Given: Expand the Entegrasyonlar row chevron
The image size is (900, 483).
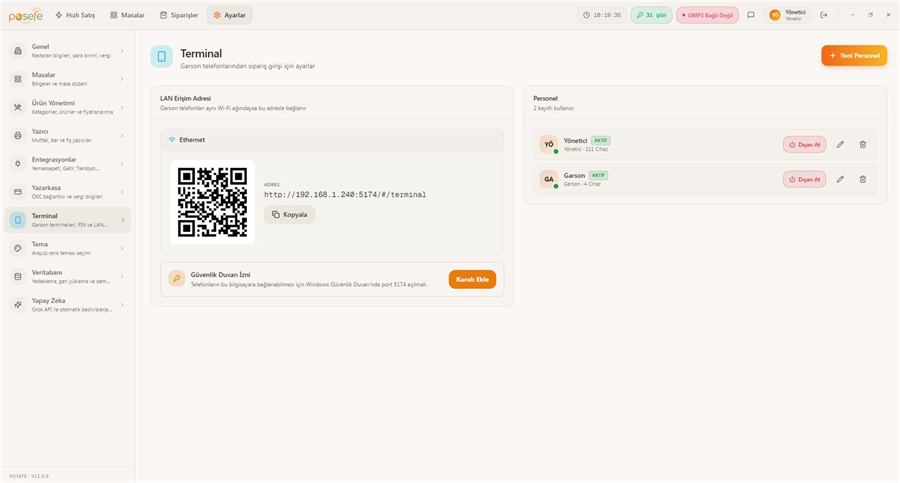Looking at the screenshot, I should pyautogui.click(x=122, y=164).
